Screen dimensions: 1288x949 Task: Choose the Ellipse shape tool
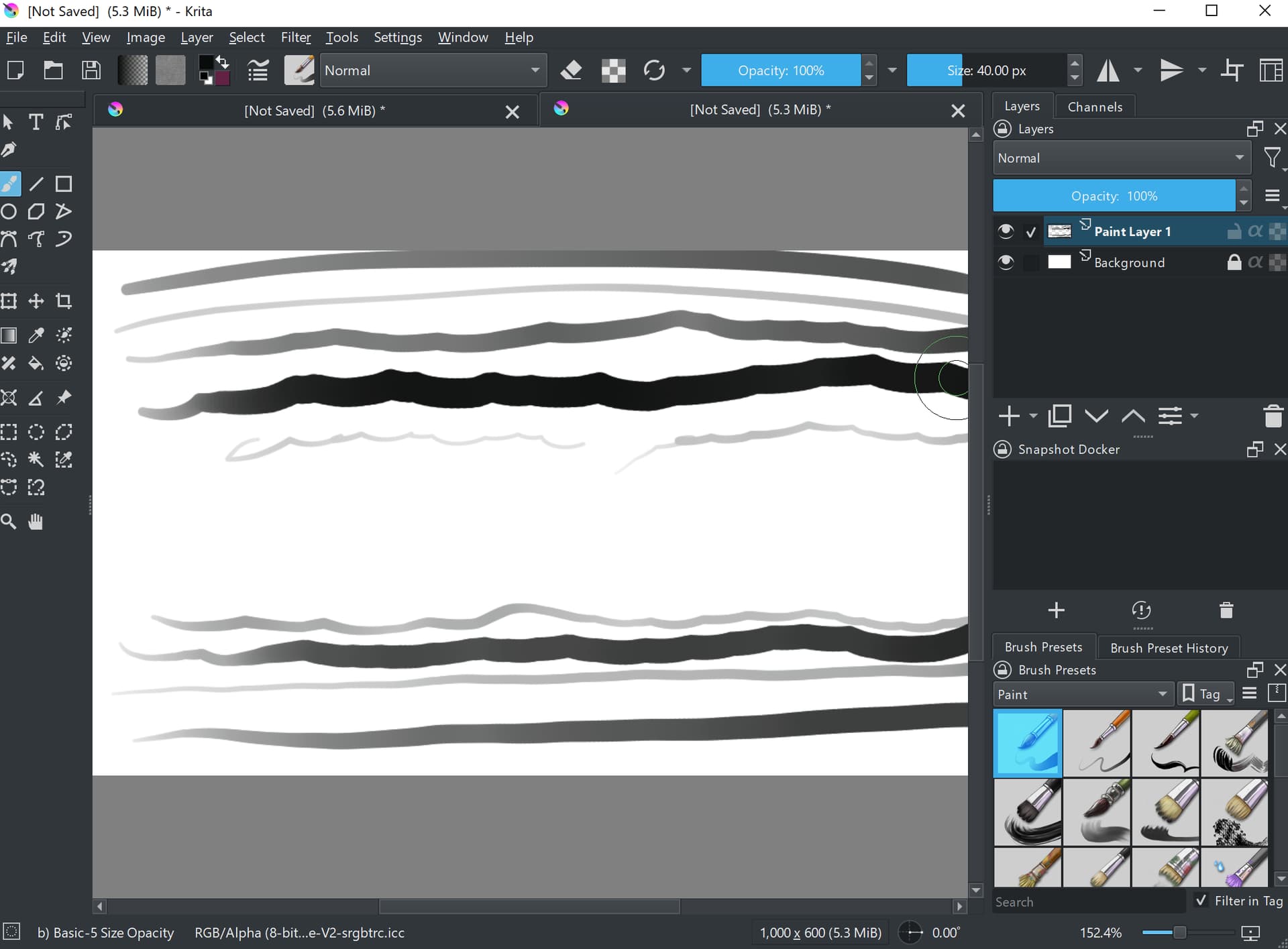coord(9,212)
